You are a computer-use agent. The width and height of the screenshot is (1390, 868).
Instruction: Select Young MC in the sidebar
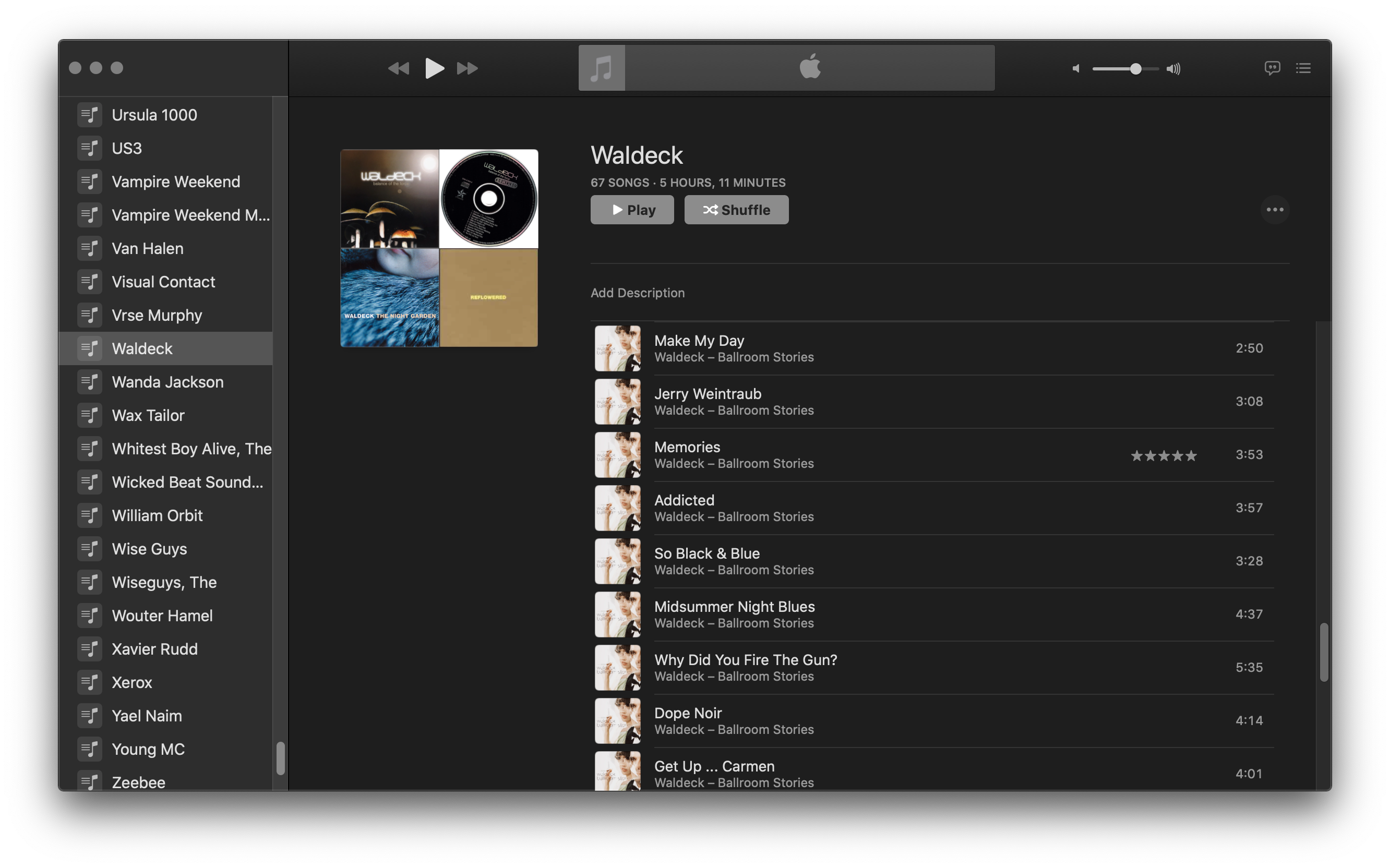tap(148, 749)
